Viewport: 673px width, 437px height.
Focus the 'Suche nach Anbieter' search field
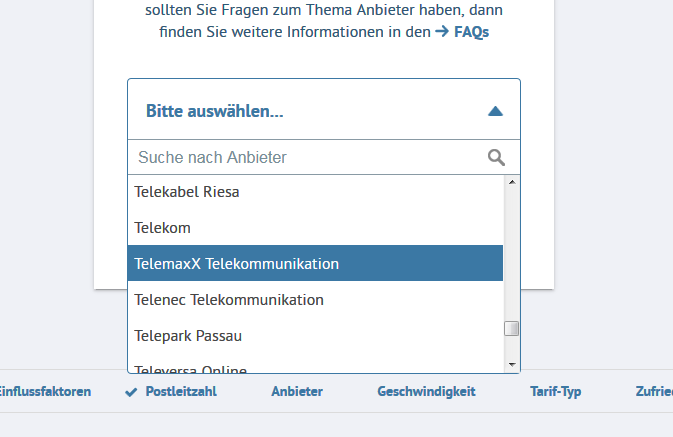click(324, 157)
